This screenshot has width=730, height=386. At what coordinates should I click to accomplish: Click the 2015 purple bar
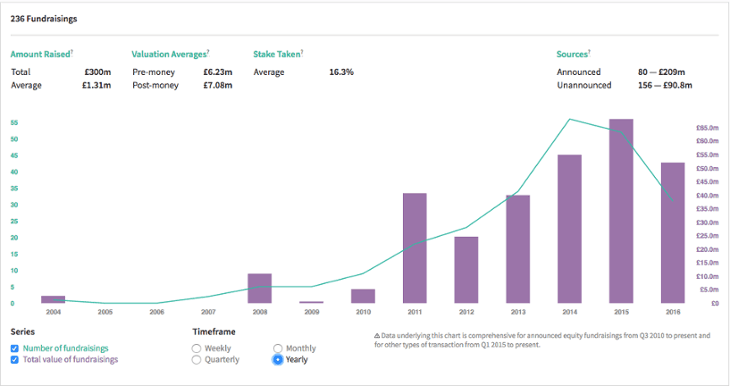(x=621, y=211)
